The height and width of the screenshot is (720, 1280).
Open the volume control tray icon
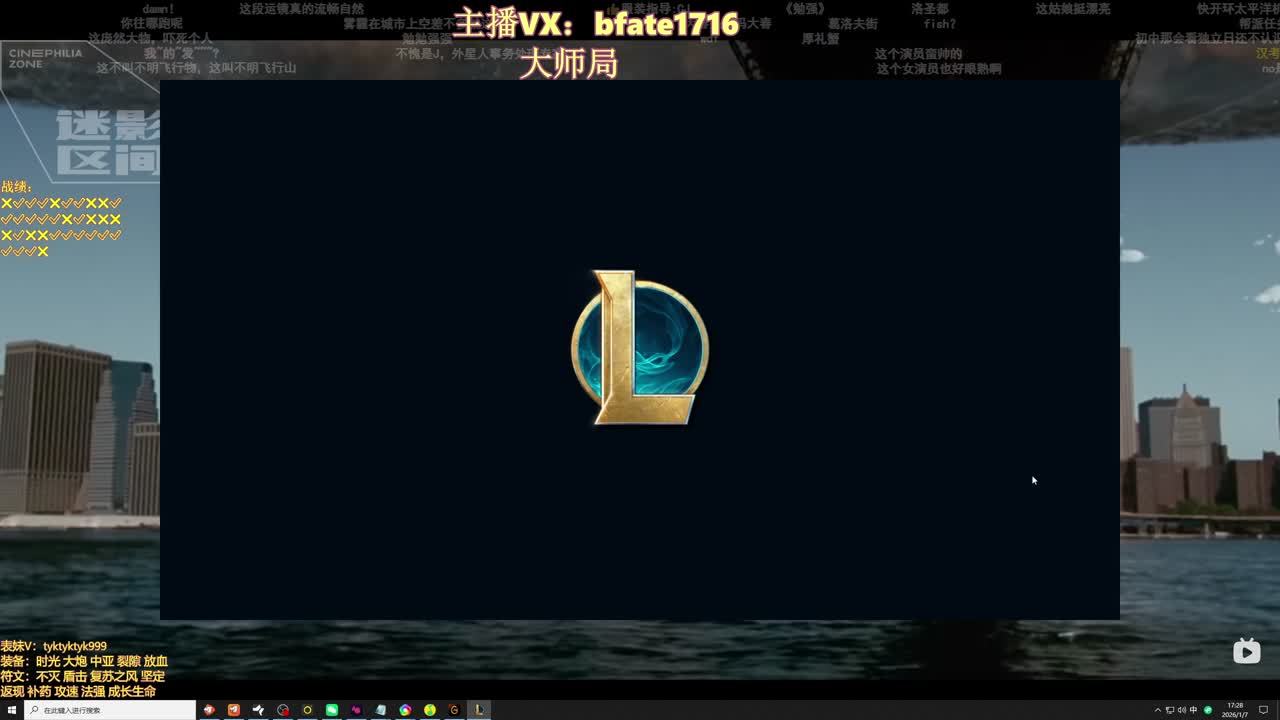1181,710
